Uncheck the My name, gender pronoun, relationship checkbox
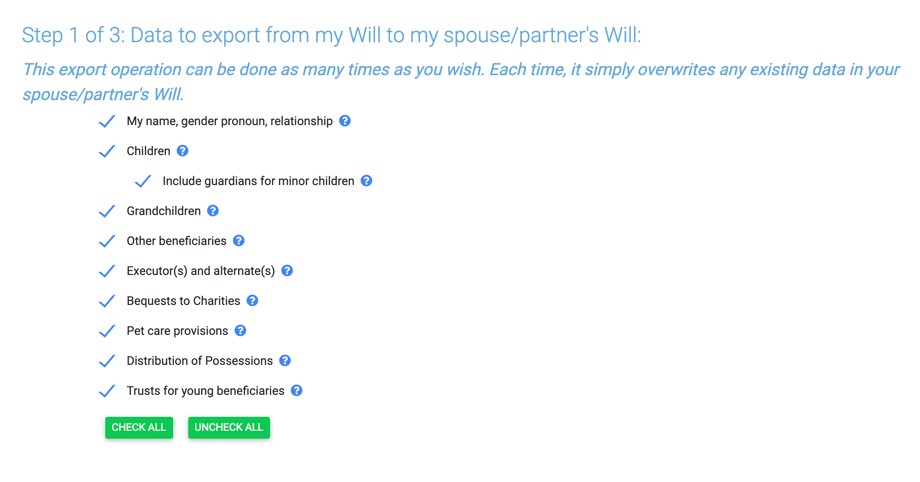This screenshot has height=482, width=920. point(107,122)
